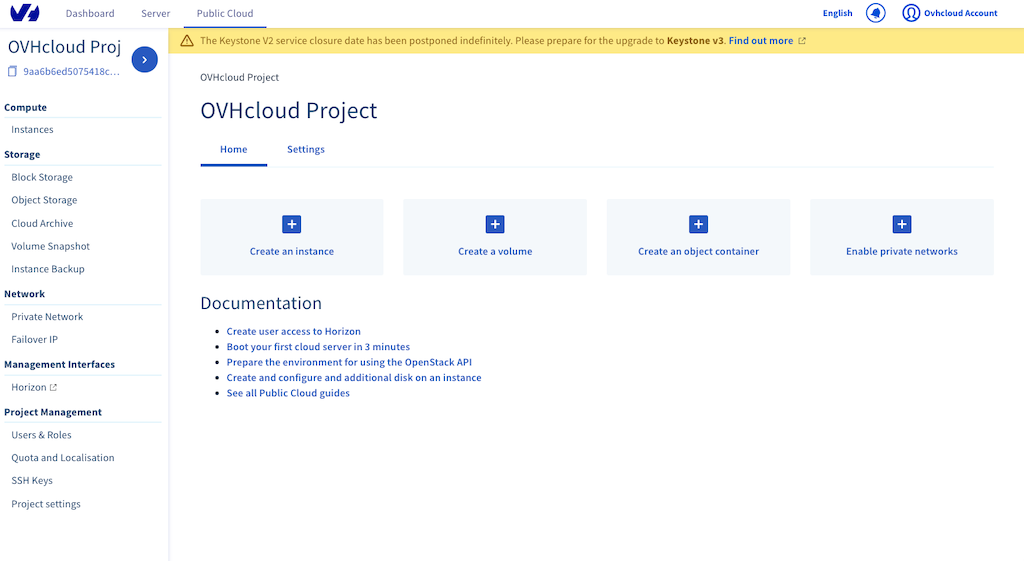Select the Public Cloud top tab
This screenshot has height=561, width=1024.
(225, 13)
